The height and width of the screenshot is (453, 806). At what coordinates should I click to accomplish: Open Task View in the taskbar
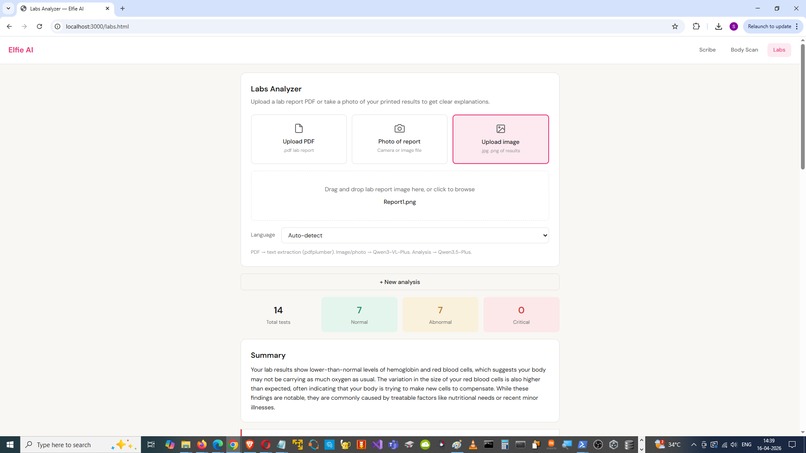tap(151, 444)
